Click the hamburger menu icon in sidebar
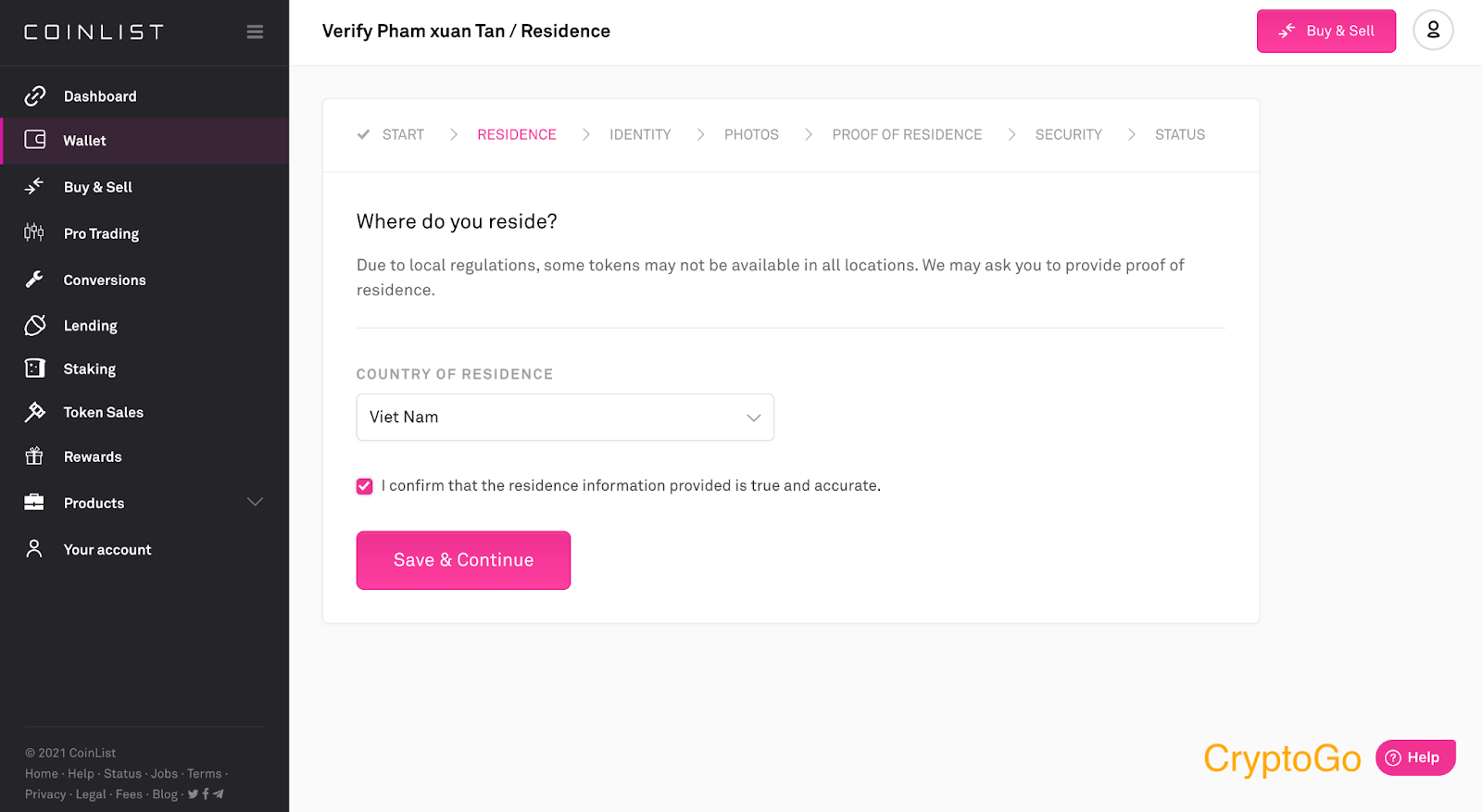1482x812 pixels. [x=255, y=32]
